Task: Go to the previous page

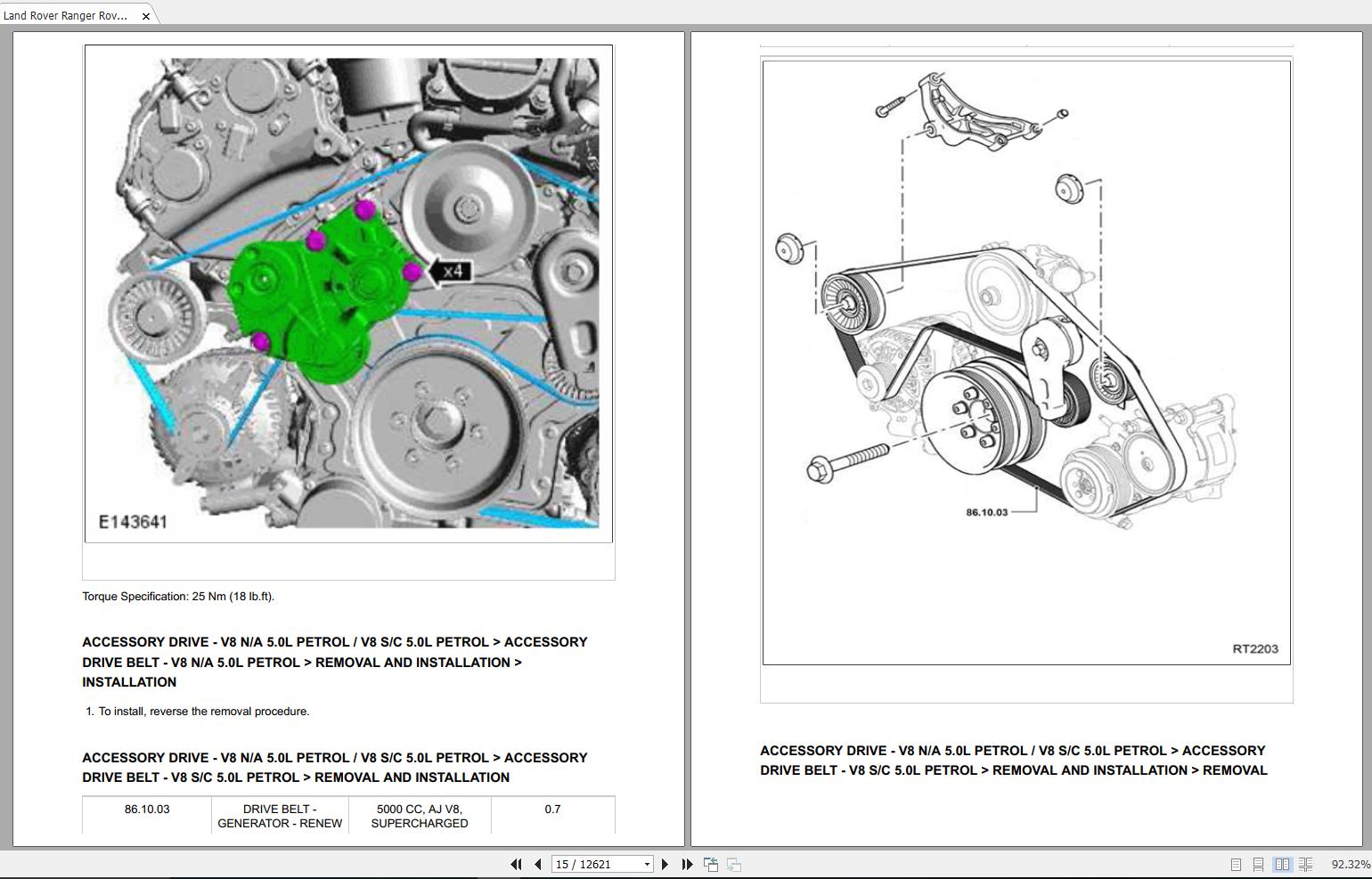Action: point(538,864)
